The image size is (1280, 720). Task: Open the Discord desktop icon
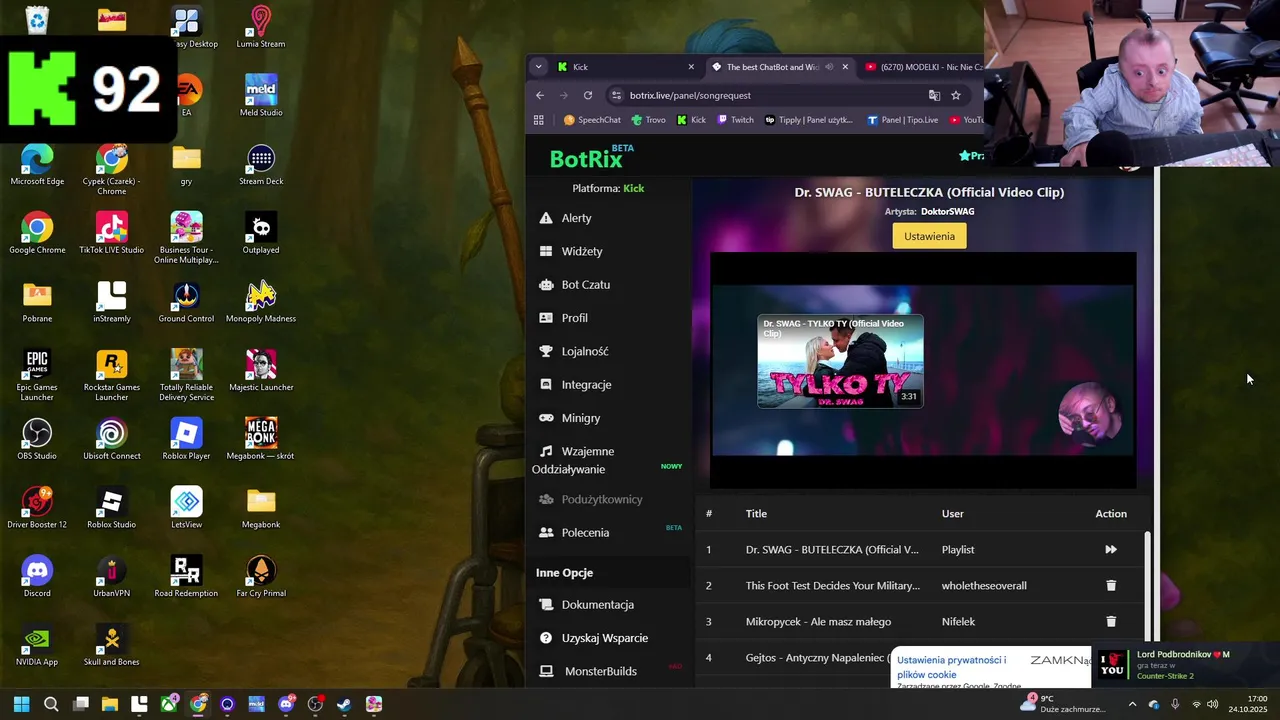tap(37, 577)
